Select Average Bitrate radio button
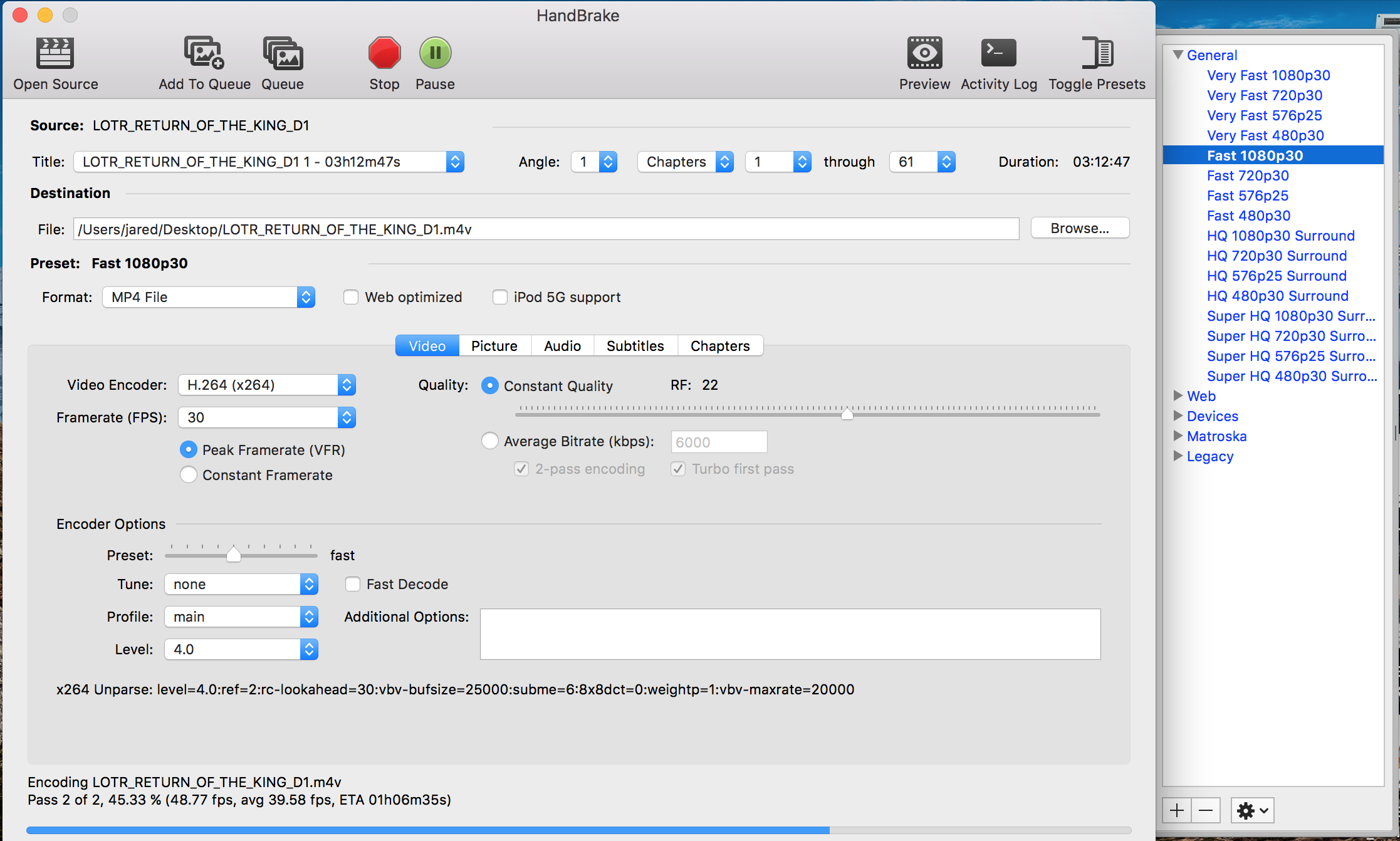Image resolution: width=1400 pixels, height=841 pixels. 490,441
